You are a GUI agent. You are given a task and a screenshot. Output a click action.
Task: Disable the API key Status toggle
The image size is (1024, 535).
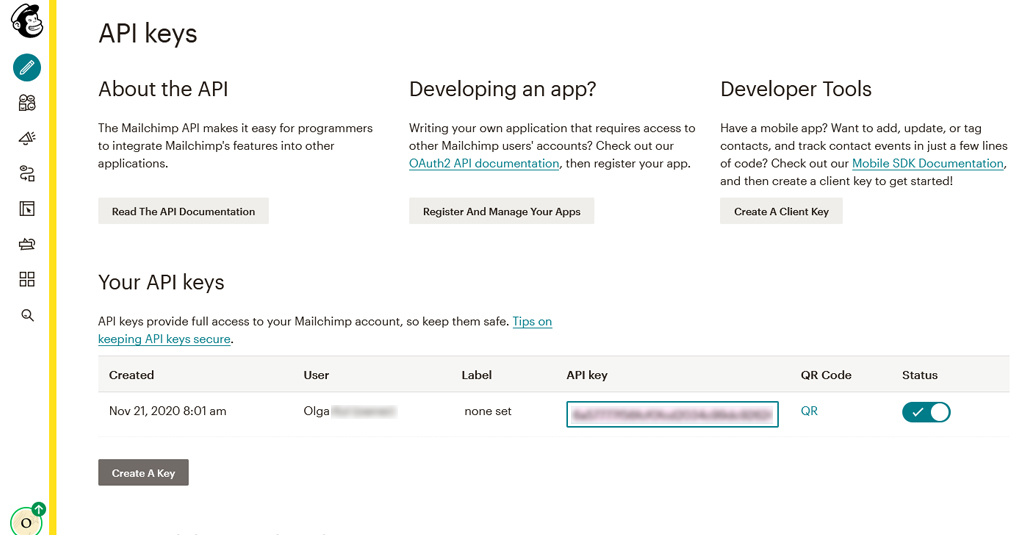tap(926, 412)
